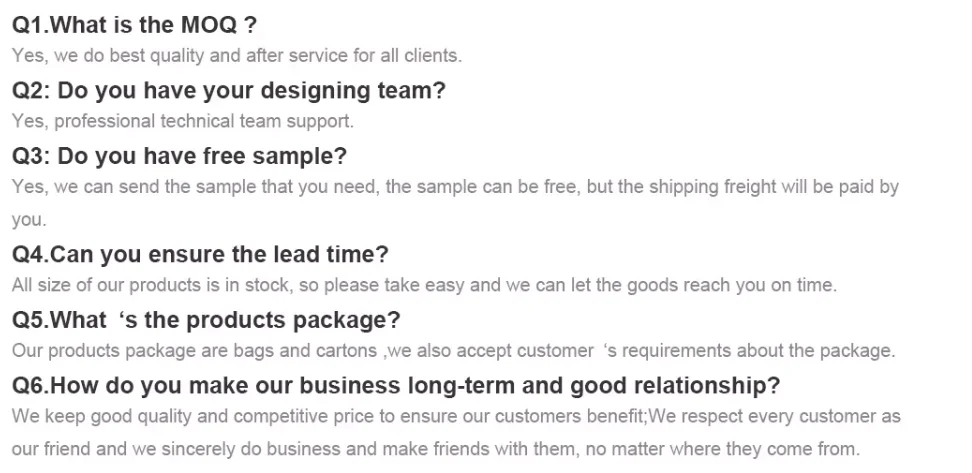This screenshot has height=473, width=972.
Task: Click the line starting "We keep good quality"
Action: [x=456, y=416]
